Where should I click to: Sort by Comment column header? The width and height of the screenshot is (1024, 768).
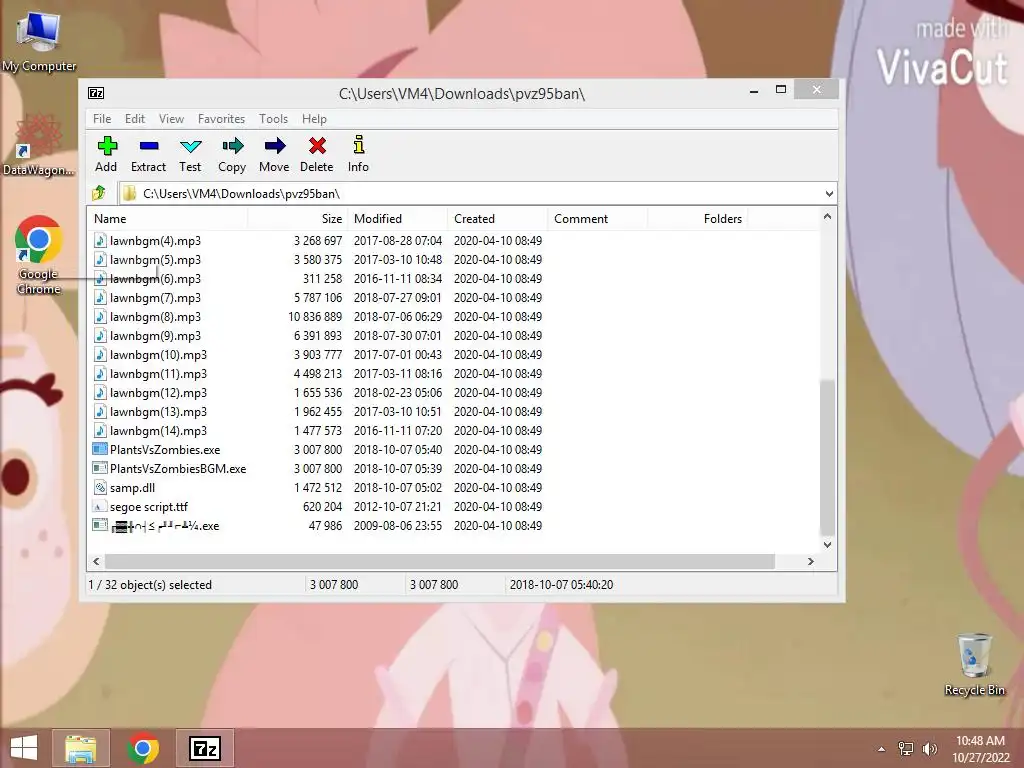598,218
